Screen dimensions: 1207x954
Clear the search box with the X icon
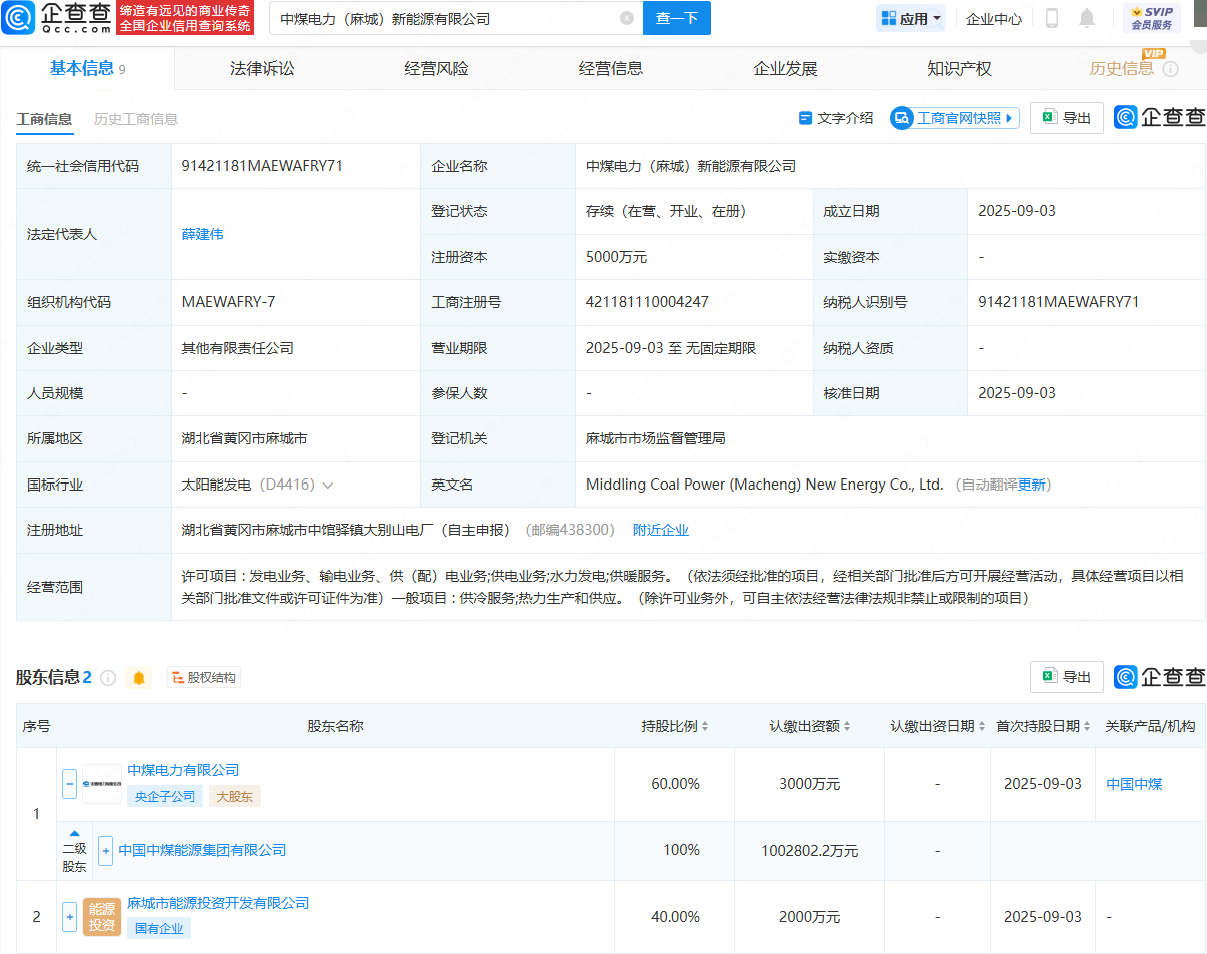(626, 18)
